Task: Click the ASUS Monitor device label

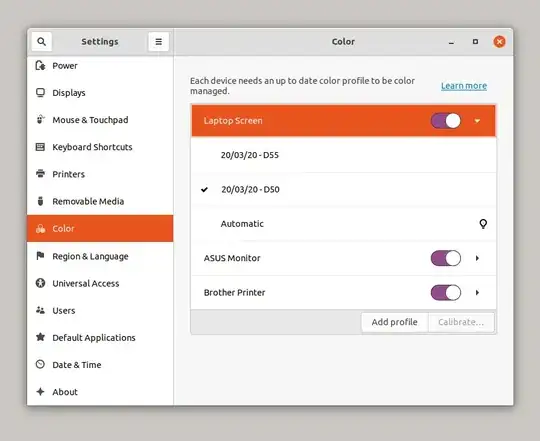Action: point(232,258)
